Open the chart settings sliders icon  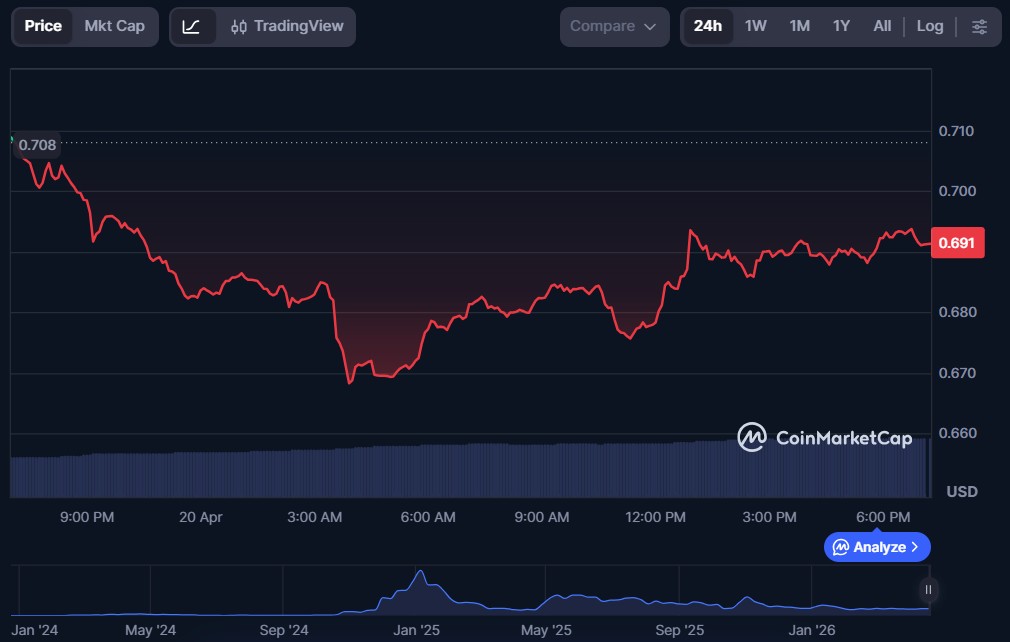tap(979, 27)
